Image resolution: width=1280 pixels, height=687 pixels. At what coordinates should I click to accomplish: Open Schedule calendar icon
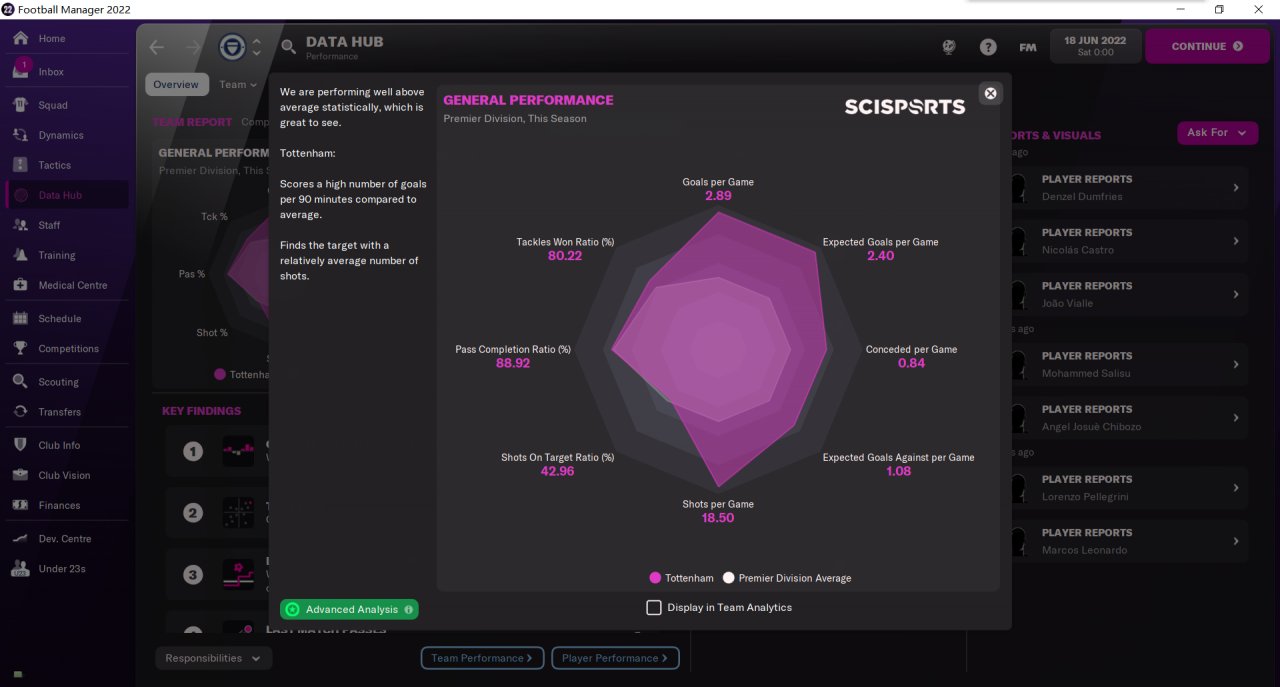click(20, 318)
